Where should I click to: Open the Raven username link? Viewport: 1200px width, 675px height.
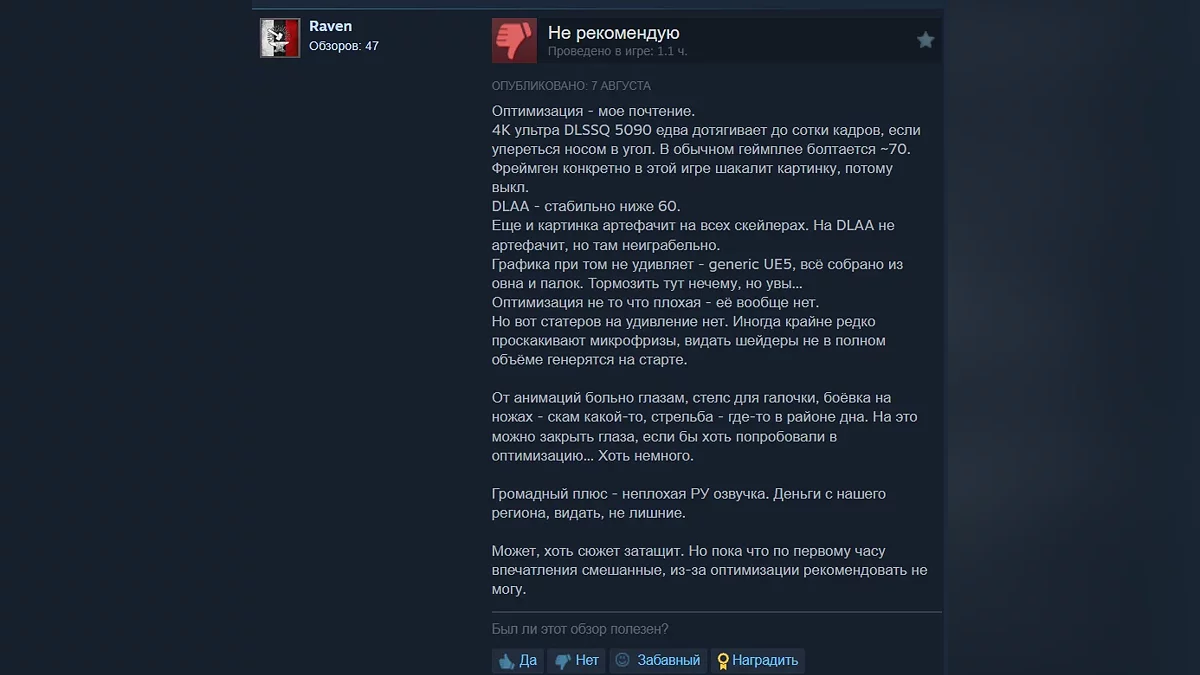click(330, 26)
